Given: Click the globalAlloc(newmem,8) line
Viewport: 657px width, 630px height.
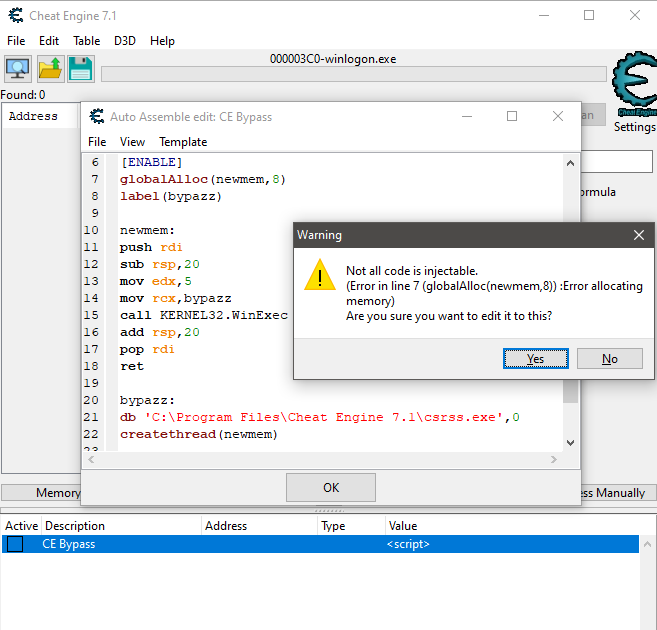Looking at the screenshot, I should (x=203, y=179).
